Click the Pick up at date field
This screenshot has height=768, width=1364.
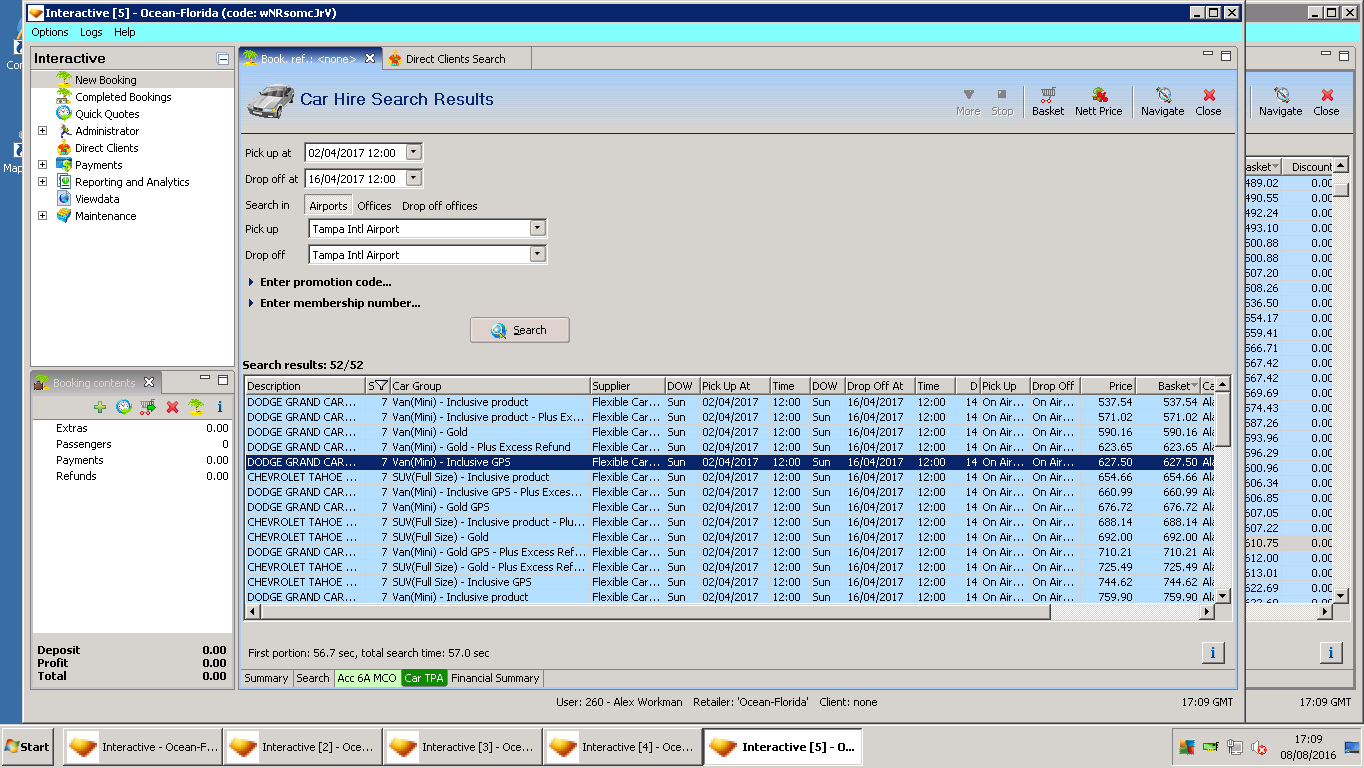point(354,153)
